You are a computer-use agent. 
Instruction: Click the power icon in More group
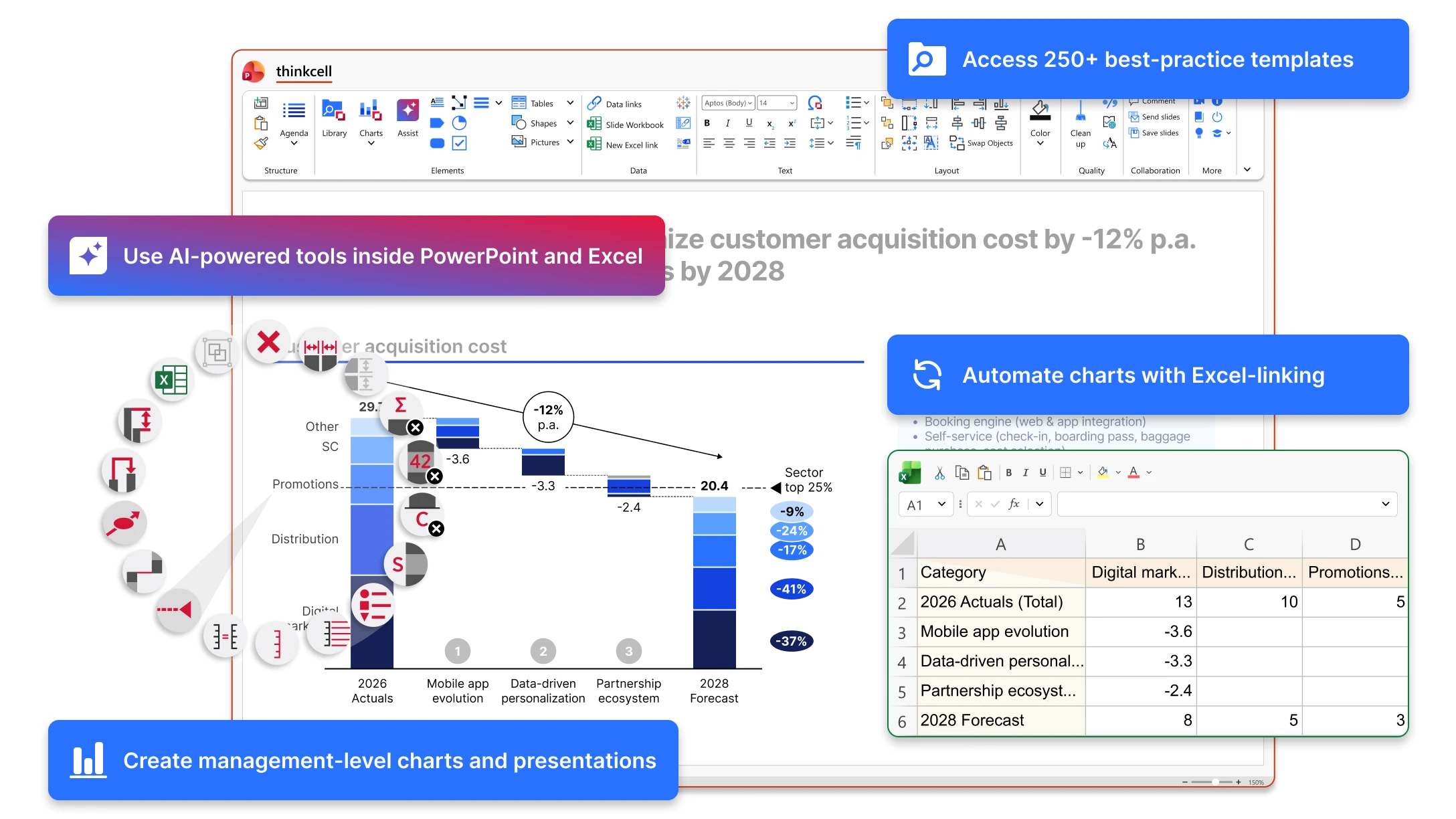pyautogui.click(x=1217, y=117)
